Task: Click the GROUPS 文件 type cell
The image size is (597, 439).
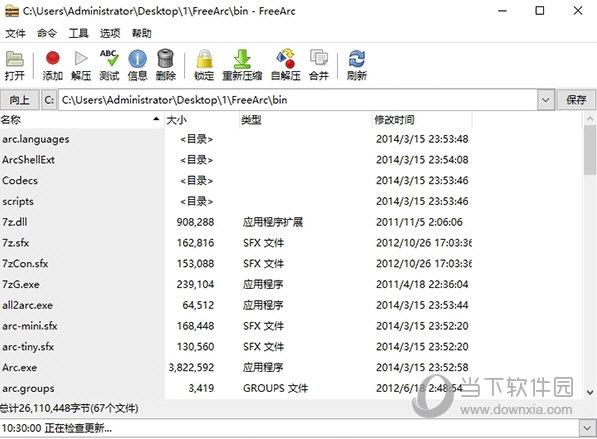Action: point(276,388)
